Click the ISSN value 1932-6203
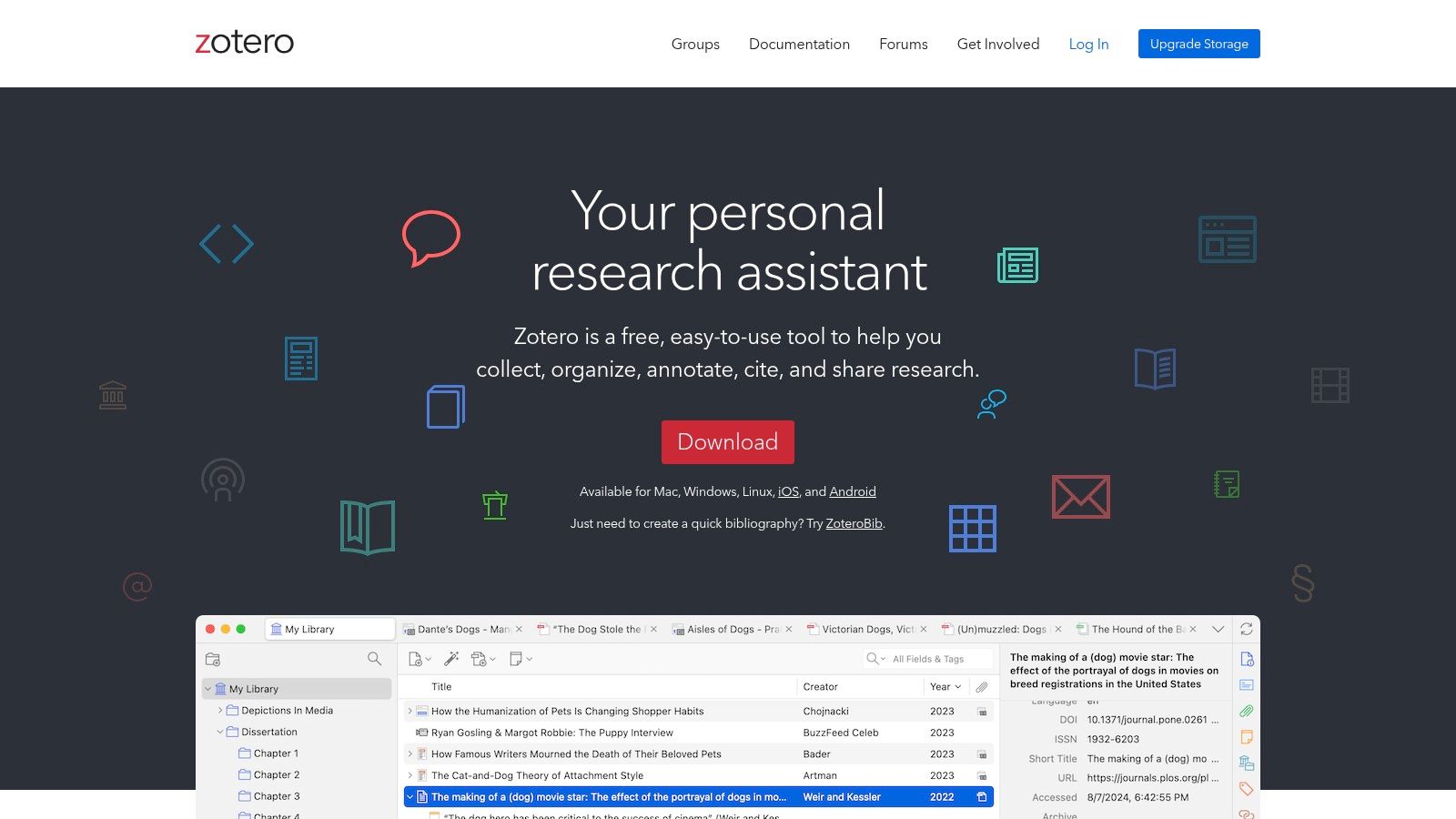Image resolution: width=1456 pixels, height=819 pixels. [1113, 739]
